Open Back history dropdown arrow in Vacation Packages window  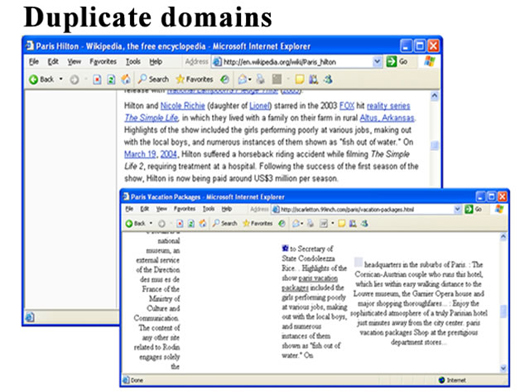pyautogui.click(x=151, y=223)
